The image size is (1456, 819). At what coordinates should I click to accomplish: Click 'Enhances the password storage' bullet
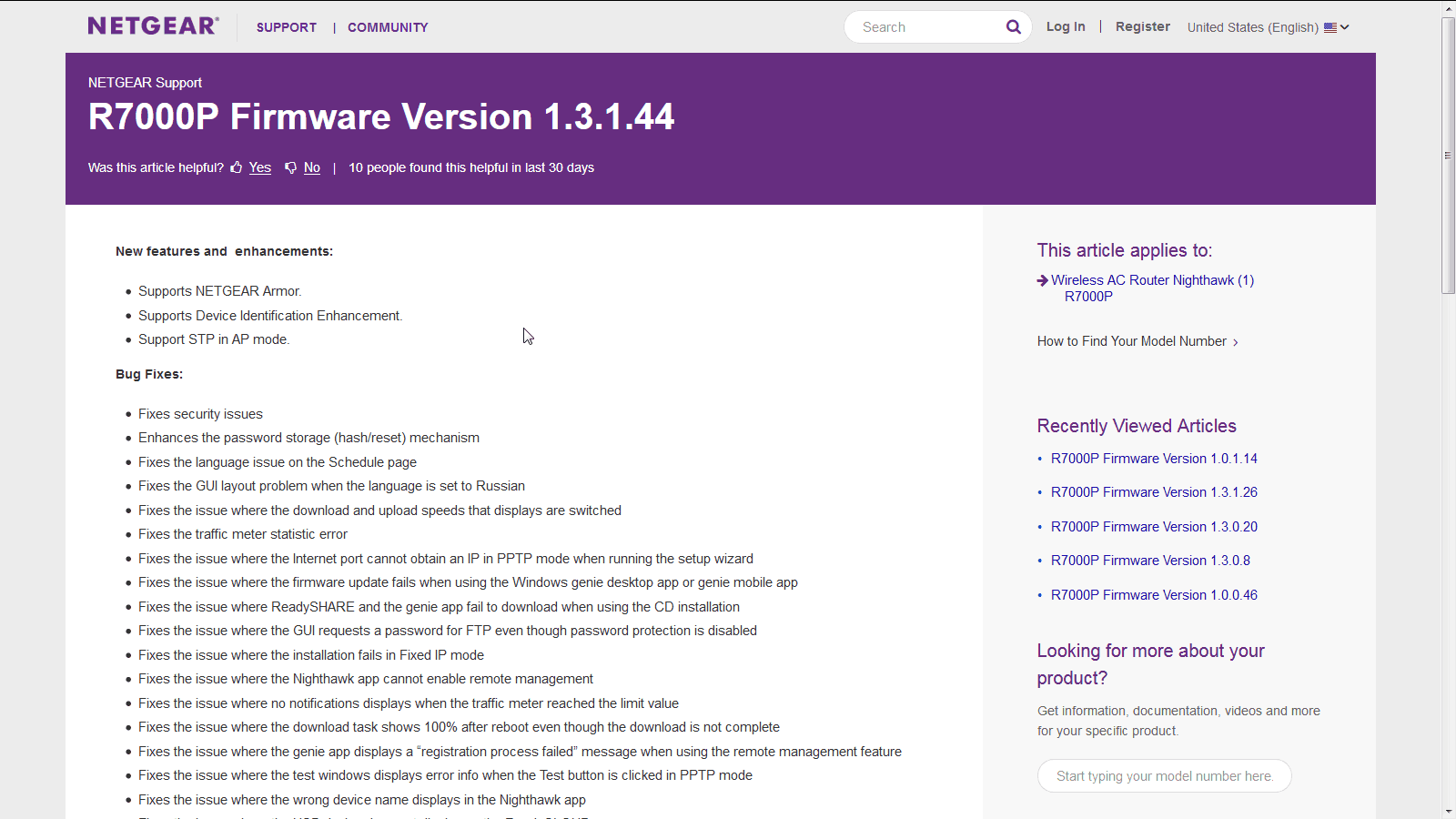[x=308, y=438]
